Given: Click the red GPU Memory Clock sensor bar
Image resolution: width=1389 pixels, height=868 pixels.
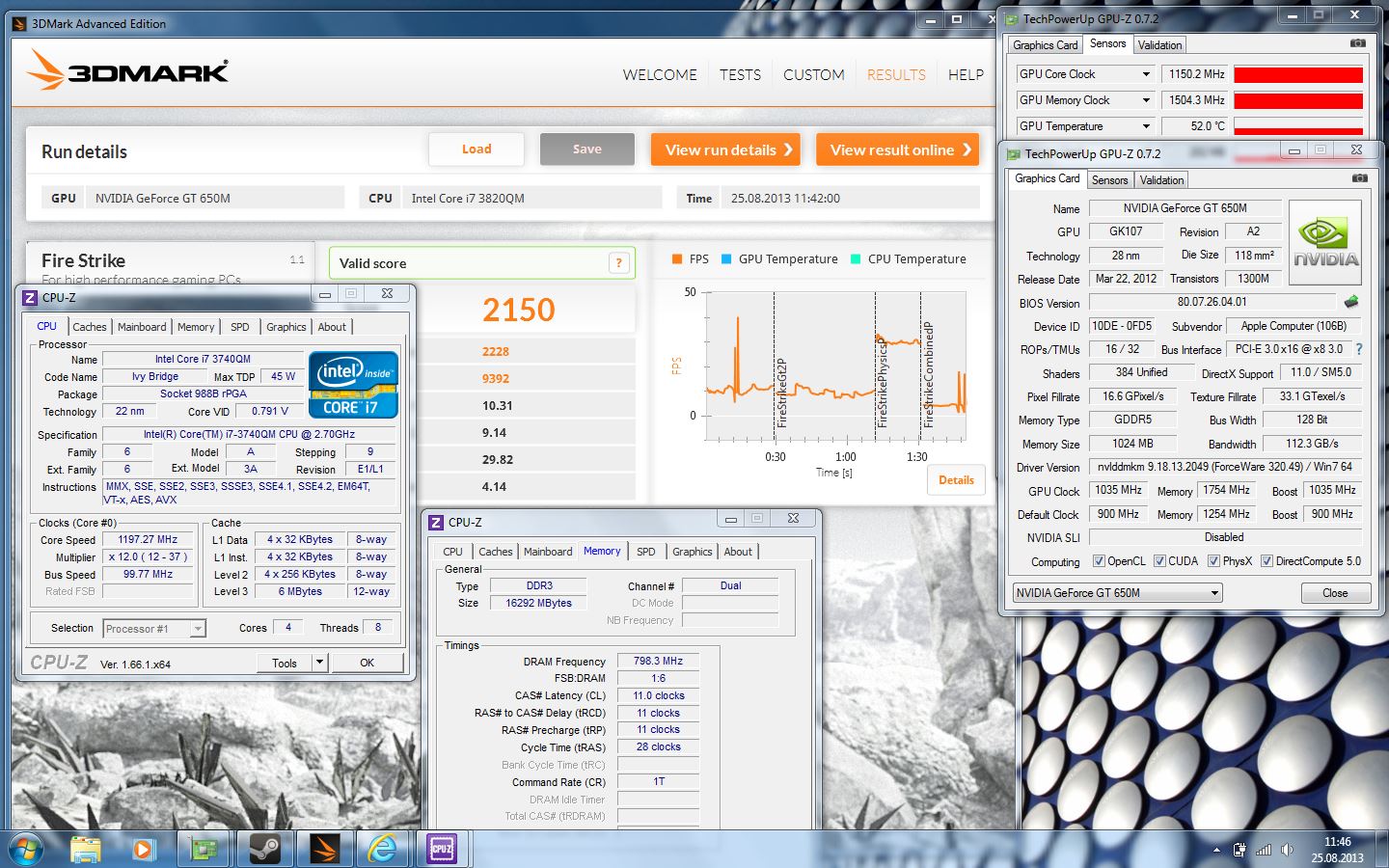Looking at the screenshot, I should click(x=1298, y=100).
